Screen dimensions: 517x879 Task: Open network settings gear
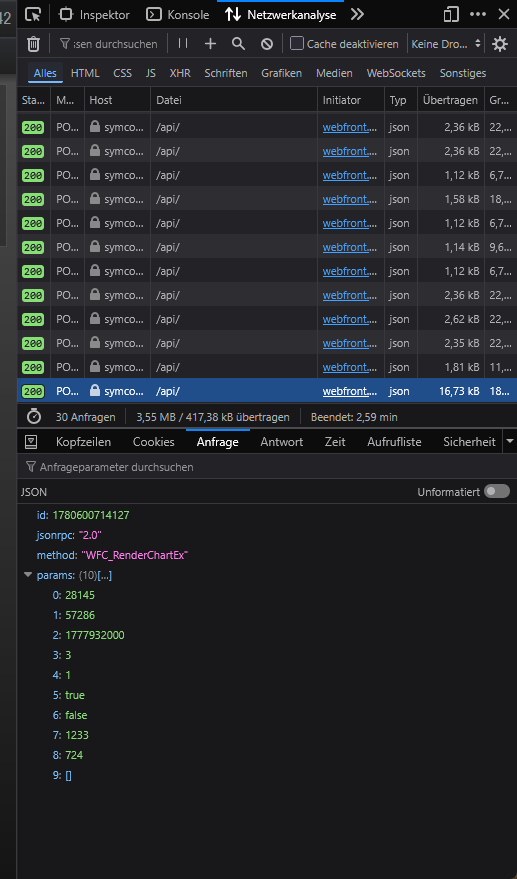coord(500,44)
